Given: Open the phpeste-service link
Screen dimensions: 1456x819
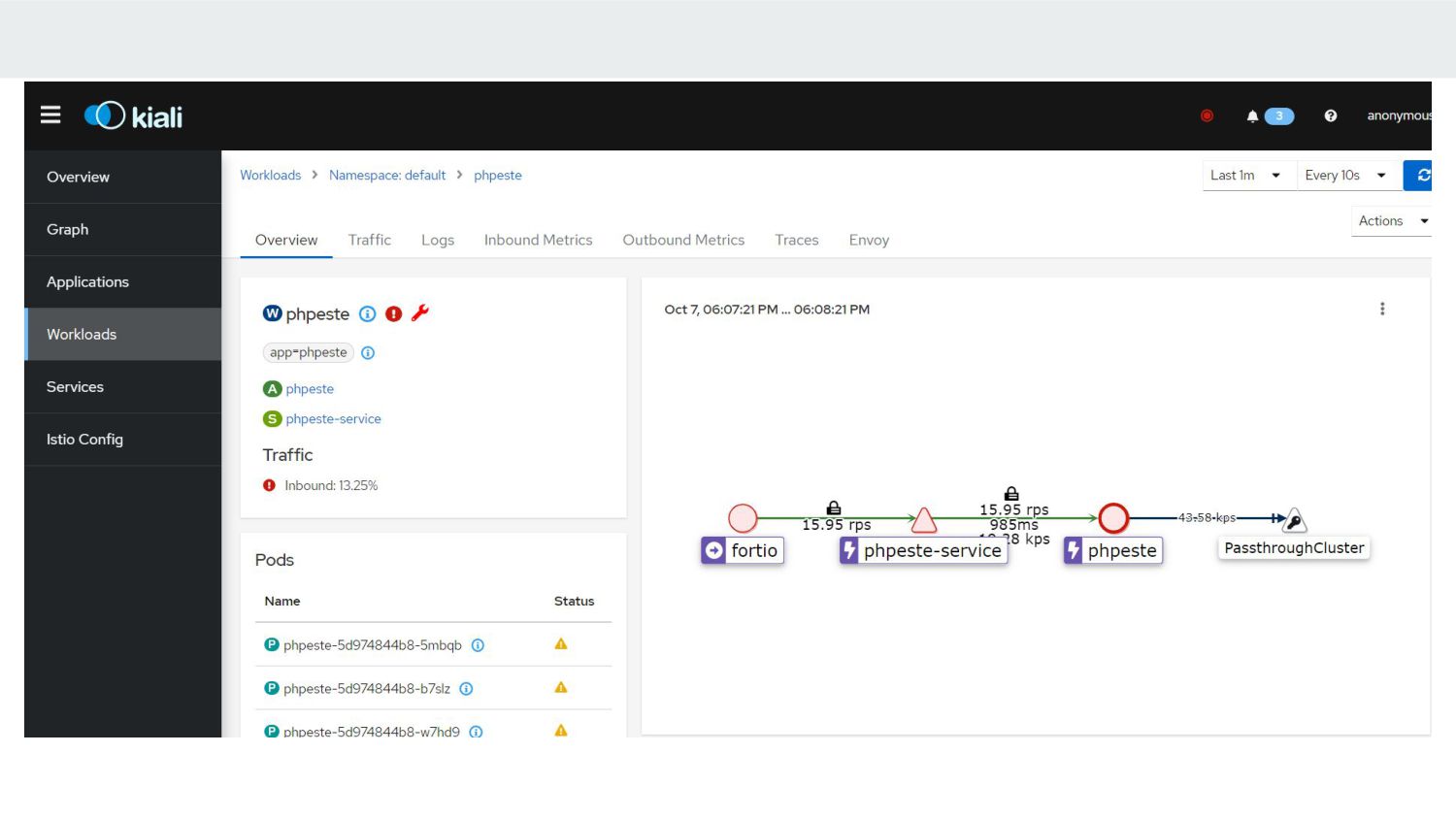Looking at the screenshot, I should (333, 419).
